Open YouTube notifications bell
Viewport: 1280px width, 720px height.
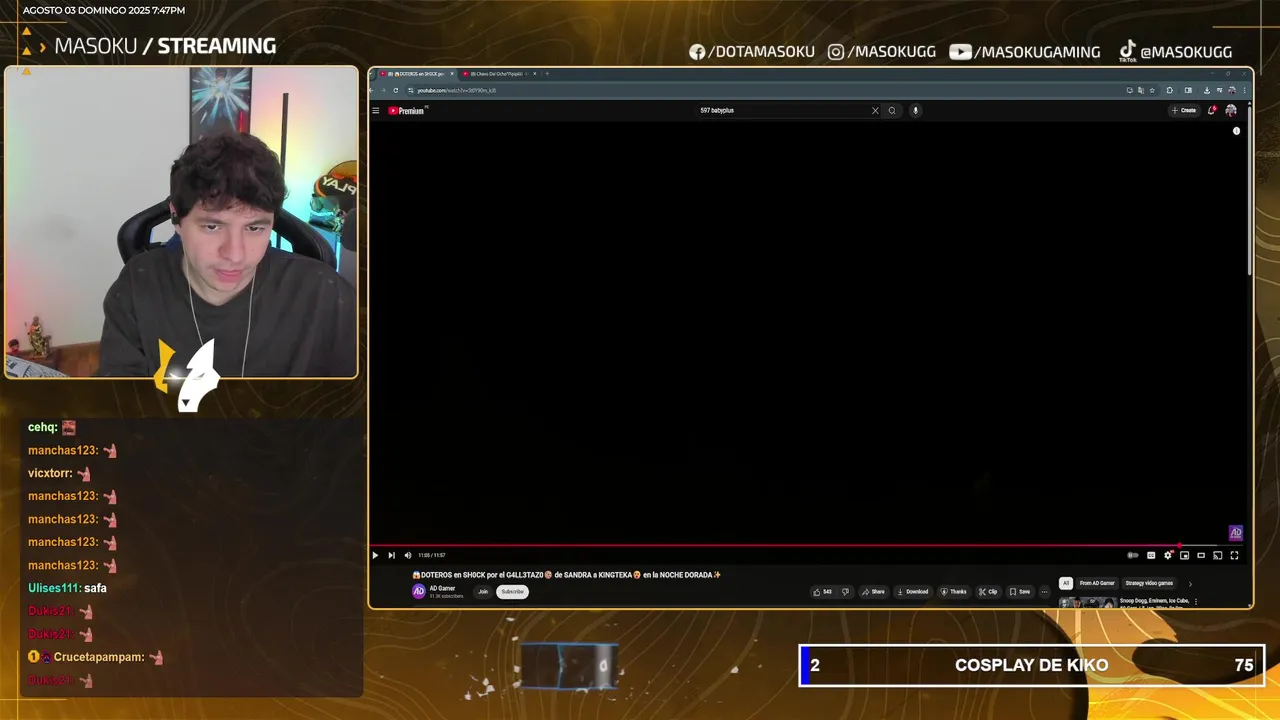point(1212,110)
